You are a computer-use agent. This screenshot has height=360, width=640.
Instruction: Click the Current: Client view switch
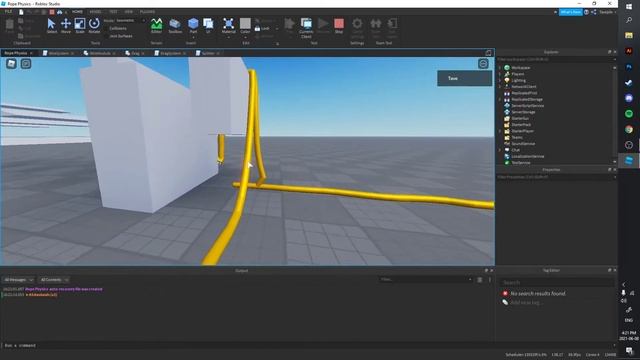306,27
